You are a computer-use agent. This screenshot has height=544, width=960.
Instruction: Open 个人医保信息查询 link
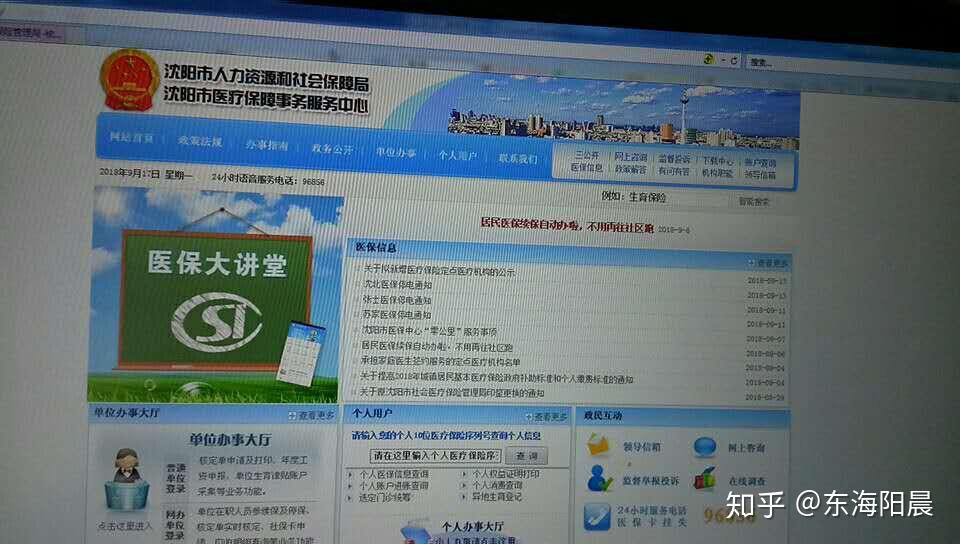click(394, 474)
